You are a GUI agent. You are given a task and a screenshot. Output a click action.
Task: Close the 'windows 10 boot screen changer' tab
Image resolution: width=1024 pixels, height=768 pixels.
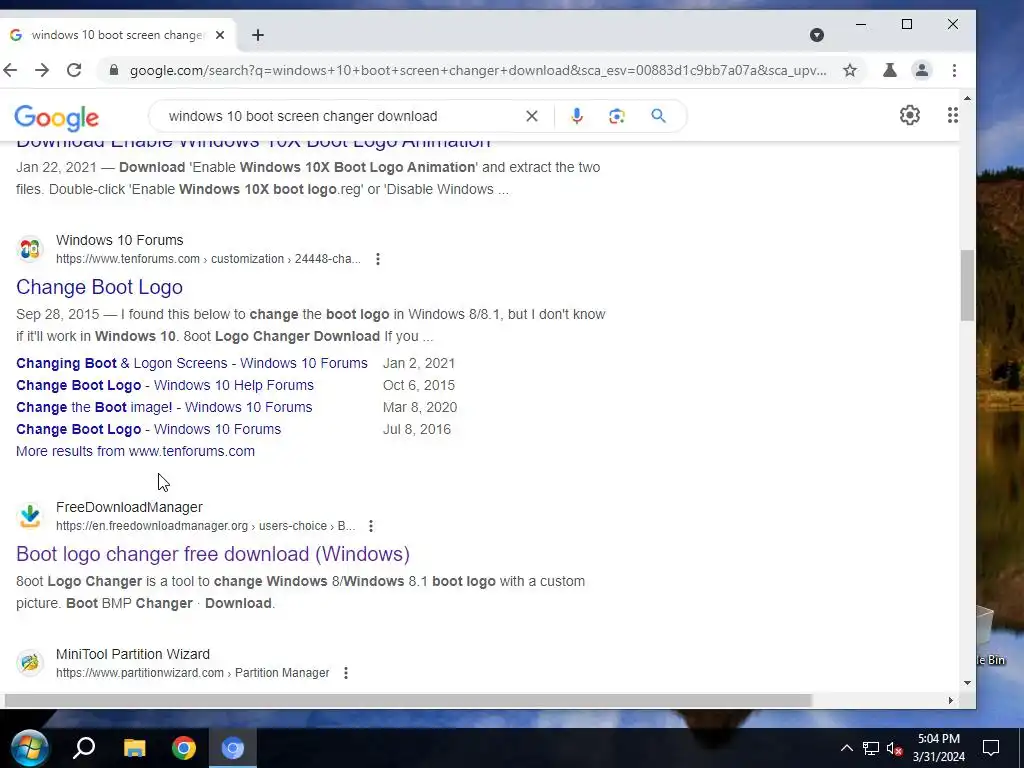click(220, 35)
